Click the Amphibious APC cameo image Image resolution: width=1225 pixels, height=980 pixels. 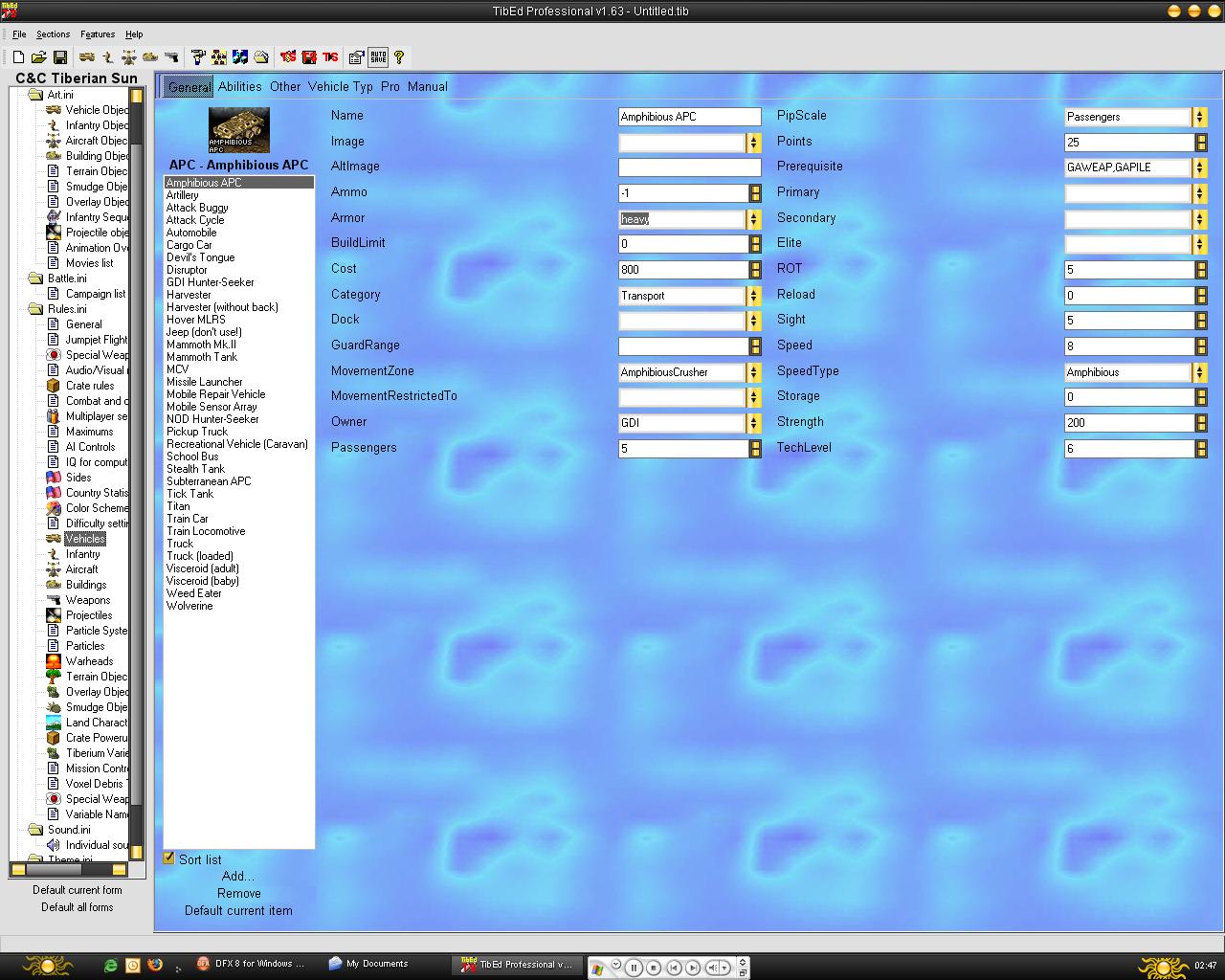[x=239, y=130]
